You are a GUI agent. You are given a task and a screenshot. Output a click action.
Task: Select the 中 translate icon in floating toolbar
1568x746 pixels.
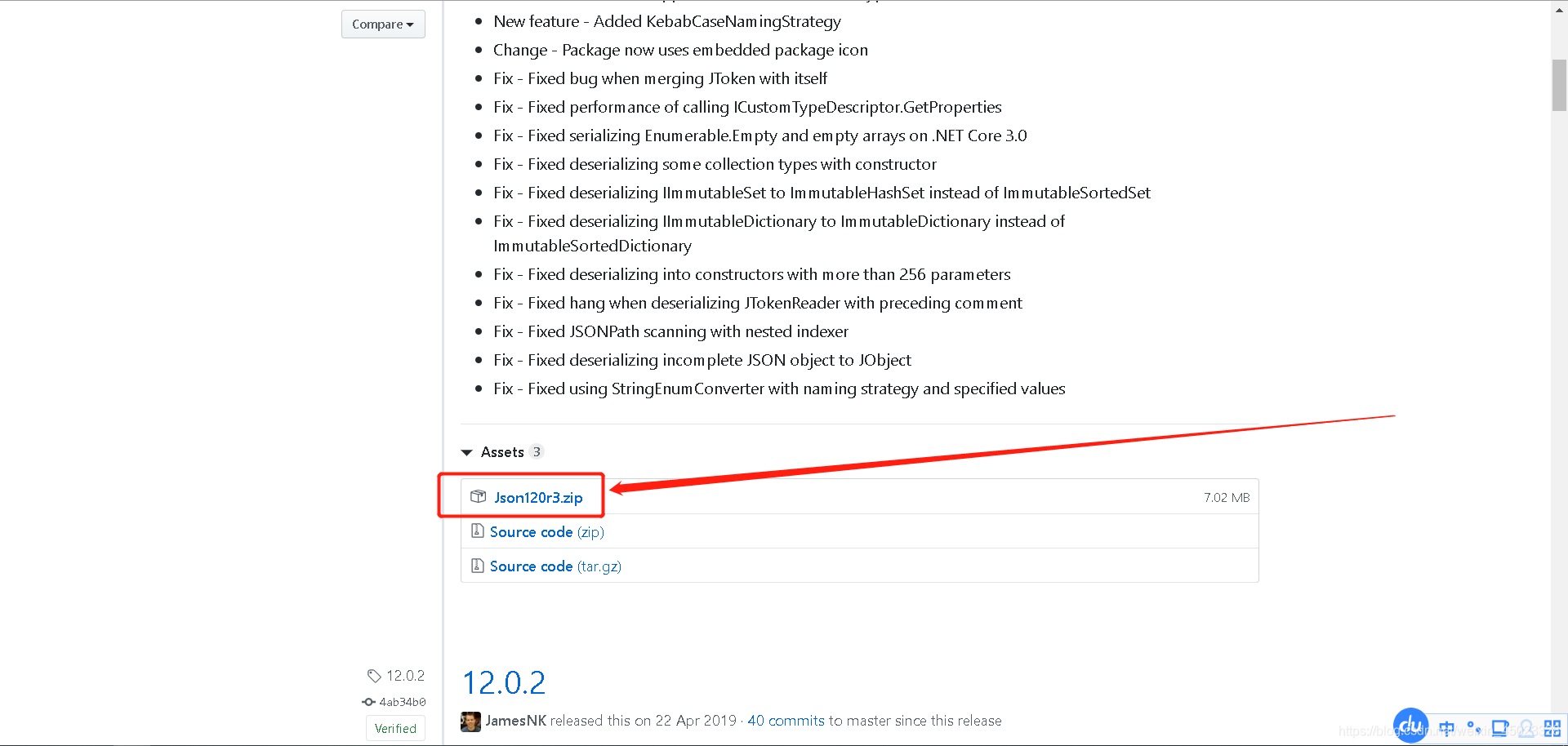[1445, 728]
